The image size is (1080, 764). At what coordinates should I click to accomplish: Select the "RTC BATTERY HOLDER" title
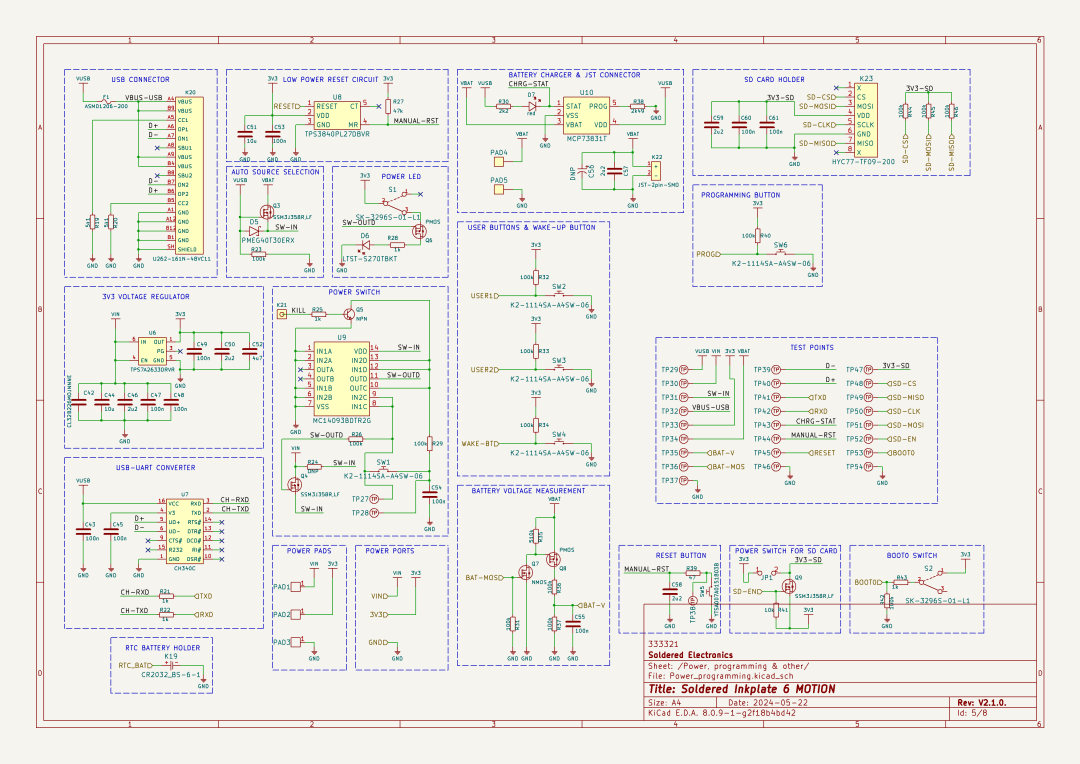pos(163,648)
